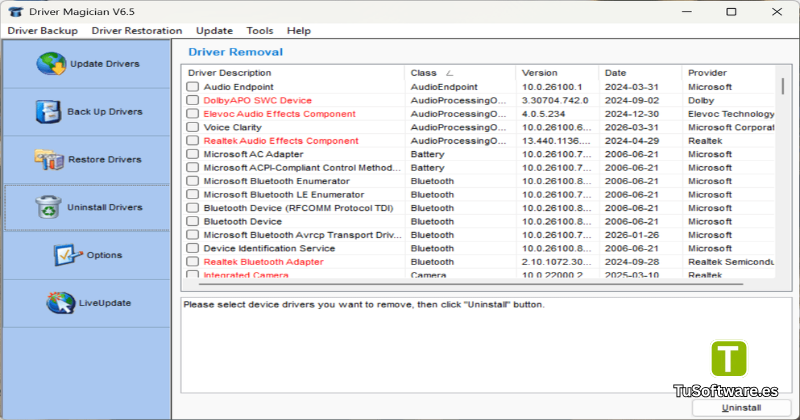Open the Help menu

click(x=298, y=31)
